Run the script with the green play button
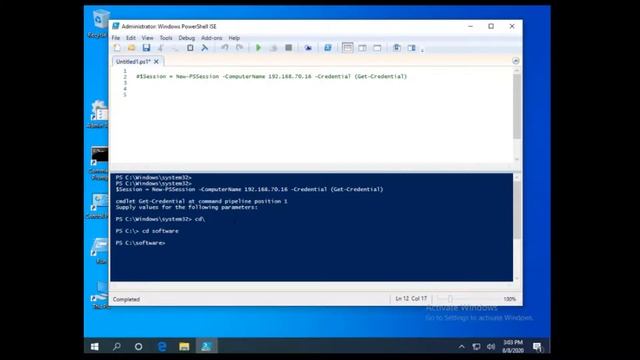The width and height of the screenshot is (640, 360). click(258, 48)
